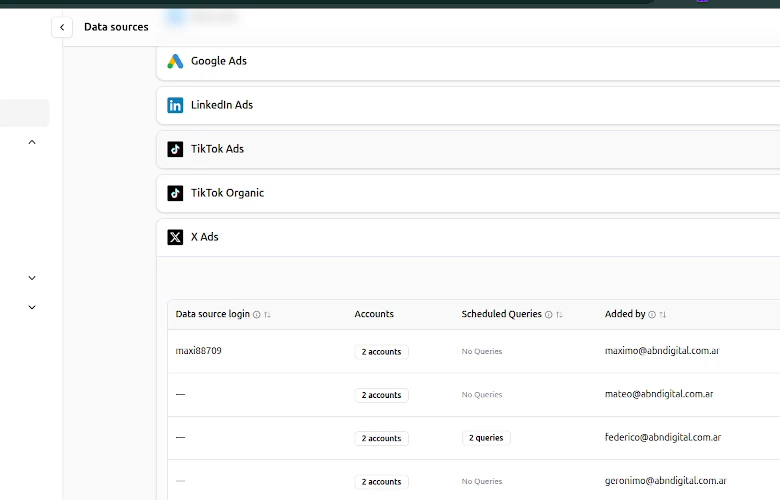Select geronimo@abndigital.com.ar email

click(666, 481)
